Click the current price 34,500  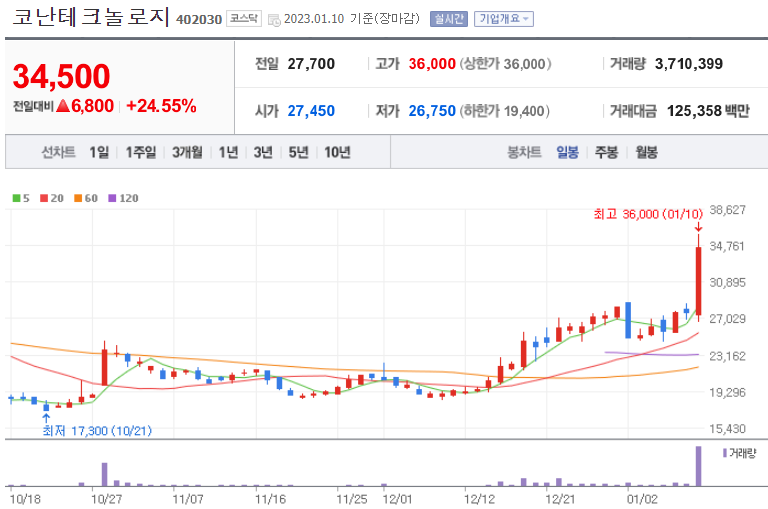62,76
